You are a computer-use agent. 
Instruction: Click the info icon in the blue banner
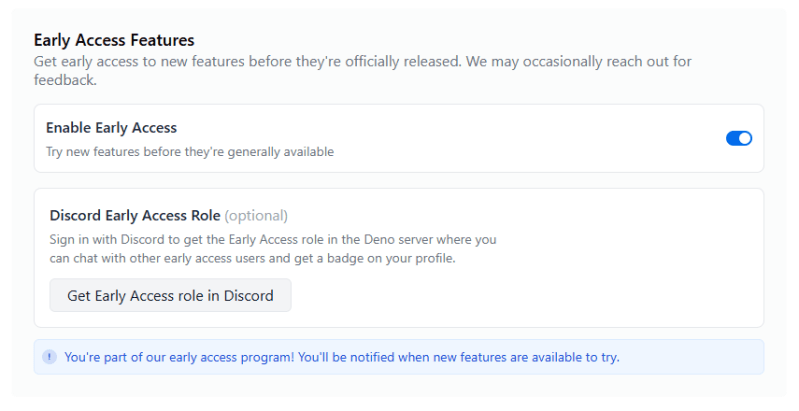pyautogui.click(x=49, y=357)
